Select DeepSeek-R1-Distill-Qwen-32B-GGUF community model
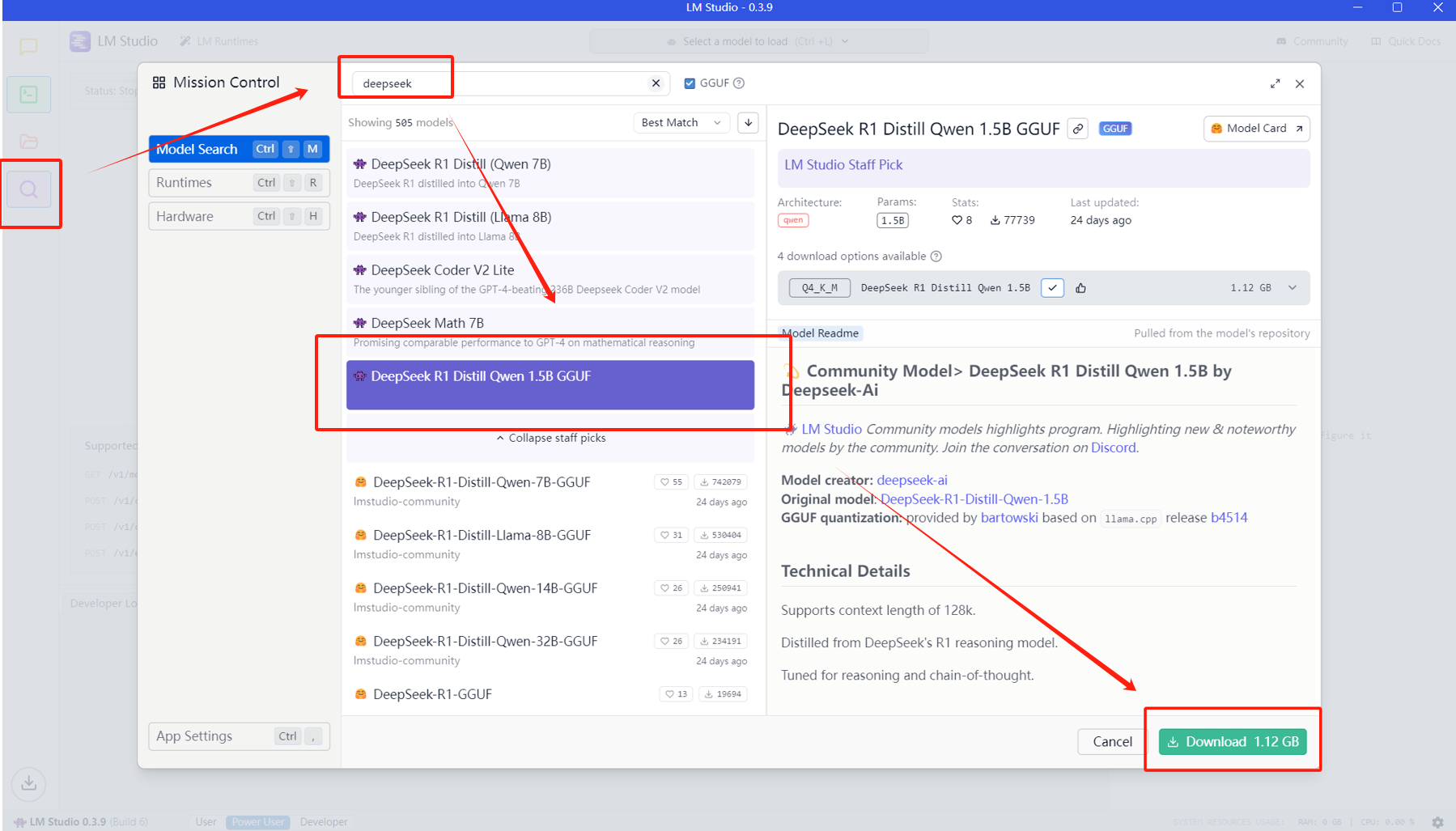This screenshot has height=831, width=1456. pyautogui.click(x=550, y=651)
